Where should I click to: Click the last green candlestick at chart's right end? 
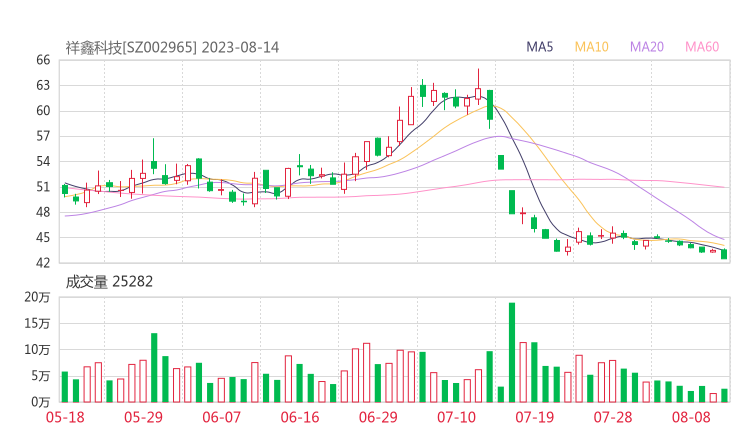pyautogui.click(x=724, y=254)
